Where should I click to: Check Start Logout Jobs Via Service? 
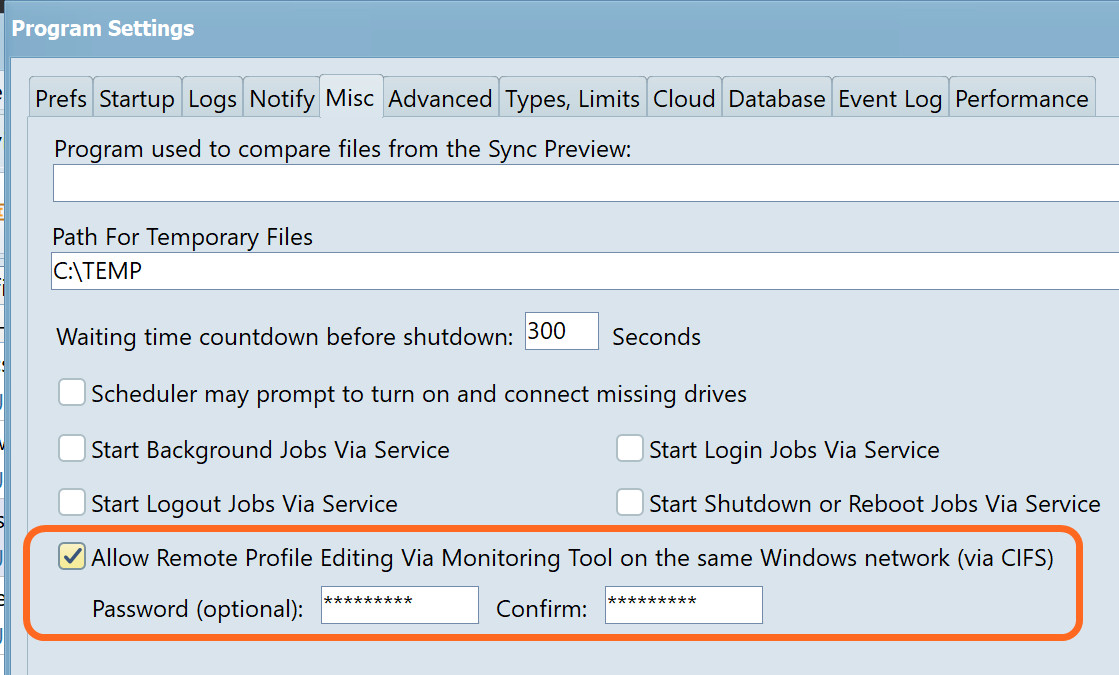click(x=71, y=503)
